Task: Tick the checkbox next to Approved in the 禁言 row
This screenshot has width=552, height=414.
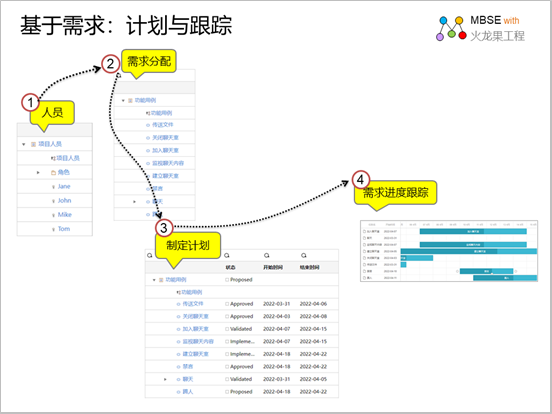Action: 227,366
